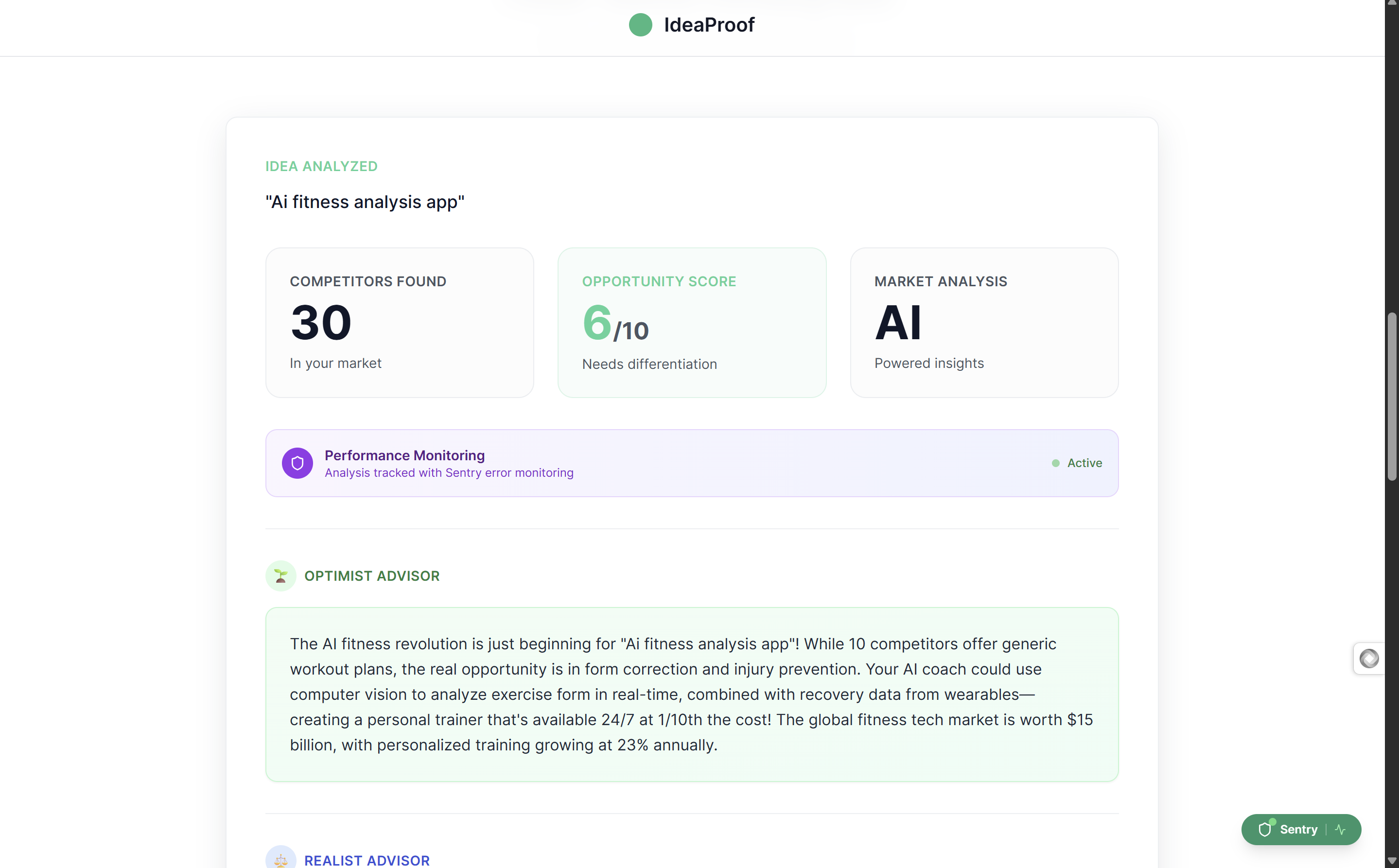Click the shield icon in Sentry badge
The width and height of the screenshot is (1399, 868).
point(1265,829)
